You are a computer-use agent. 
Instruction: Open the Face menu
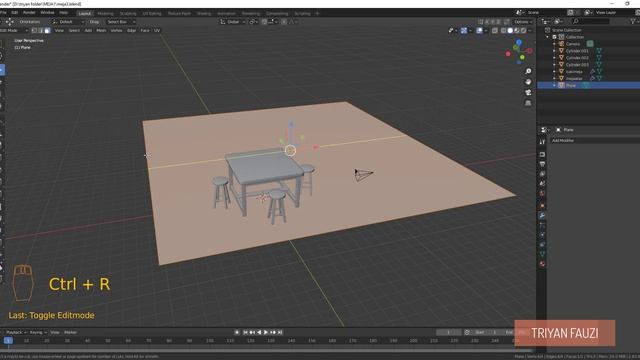coord(144,31)
